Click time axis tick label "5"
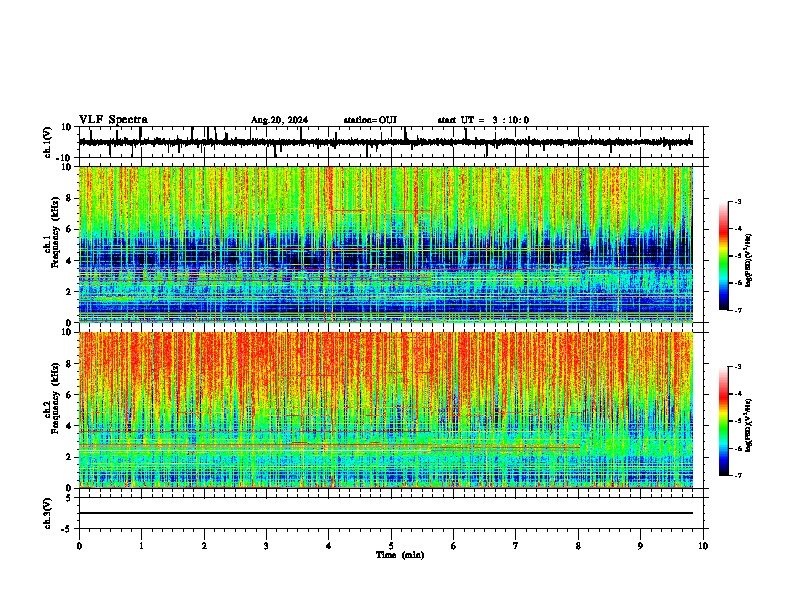Screen dimensions: 792x612 coord(391,546)
